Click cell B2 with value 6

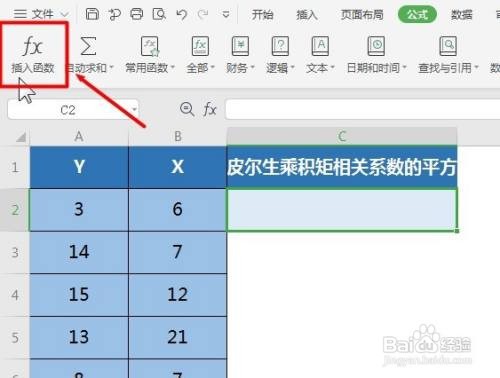(x=178, y=210)
